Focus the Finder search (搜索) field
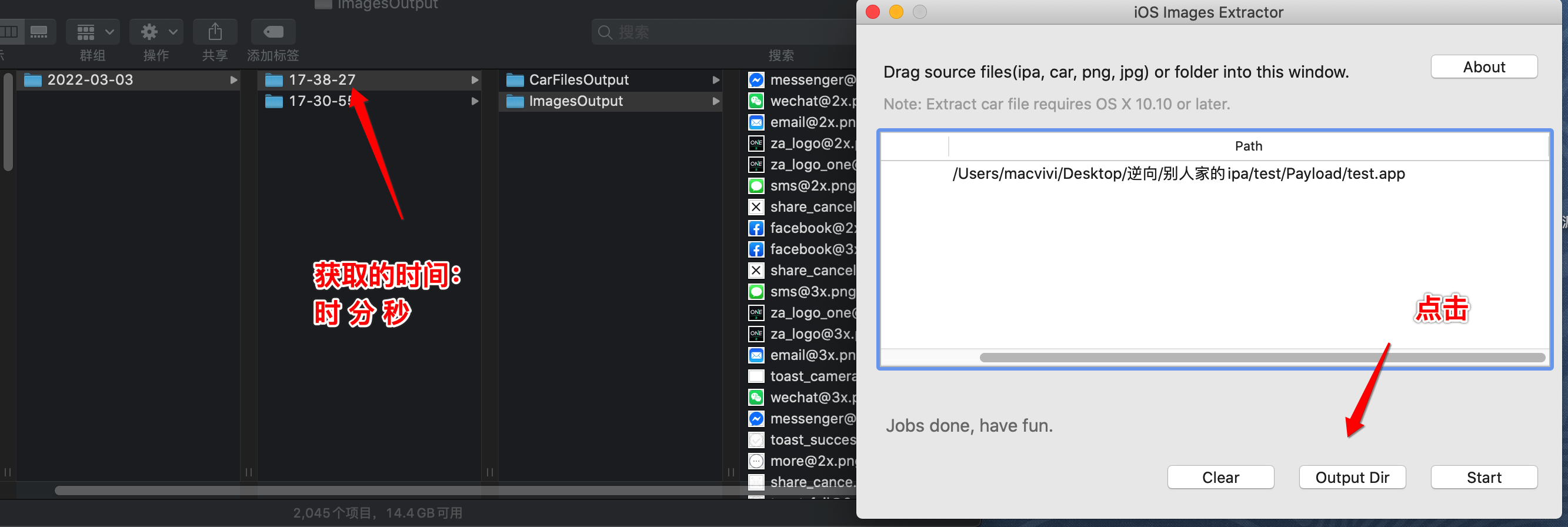The width and height of the screenshot is (1568, 527). 725,32
